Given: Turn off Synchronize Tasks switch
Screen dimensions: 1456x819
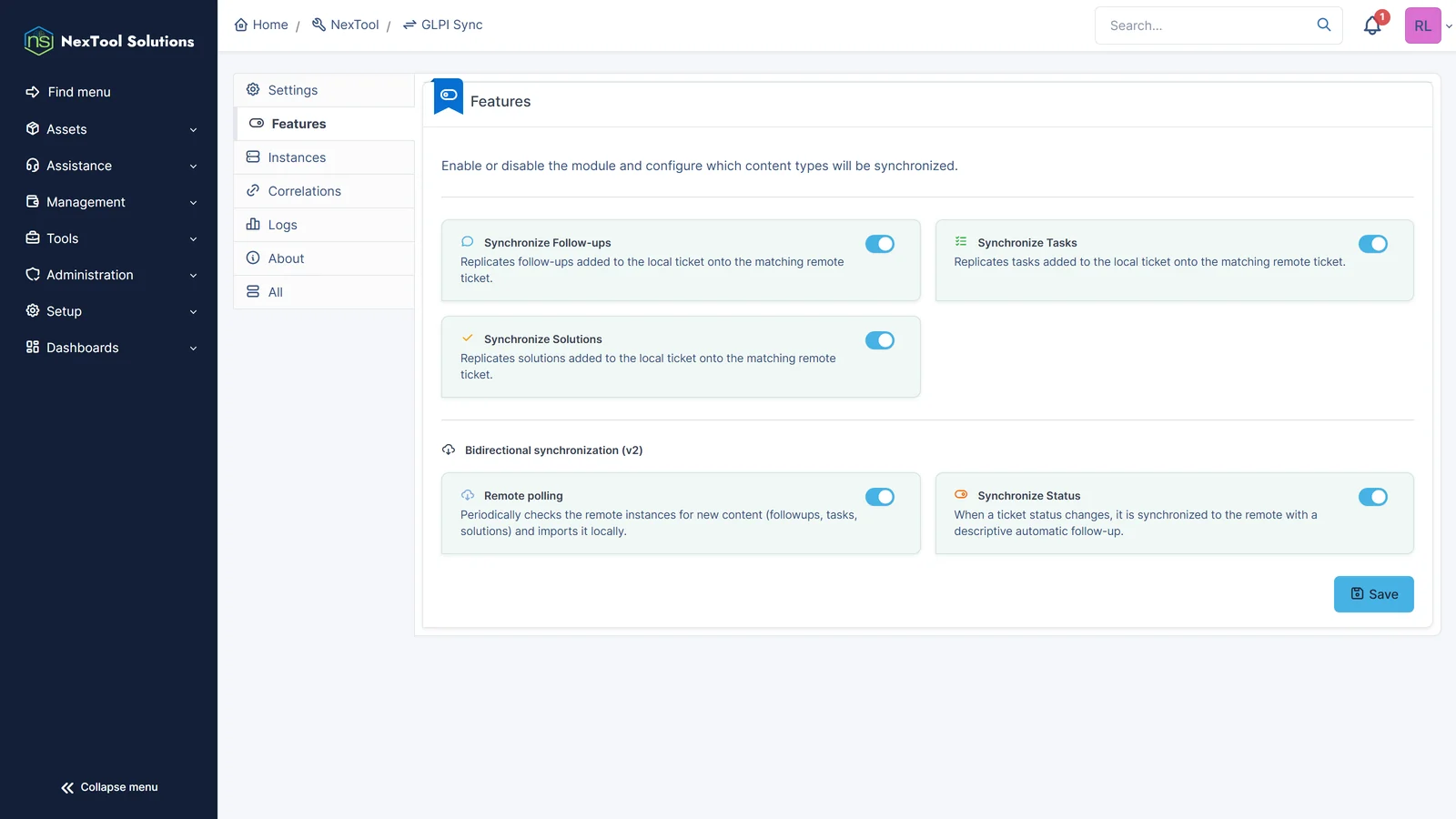Looking at the screenshot, I should pyautogui.click(x=1373, y=244).
